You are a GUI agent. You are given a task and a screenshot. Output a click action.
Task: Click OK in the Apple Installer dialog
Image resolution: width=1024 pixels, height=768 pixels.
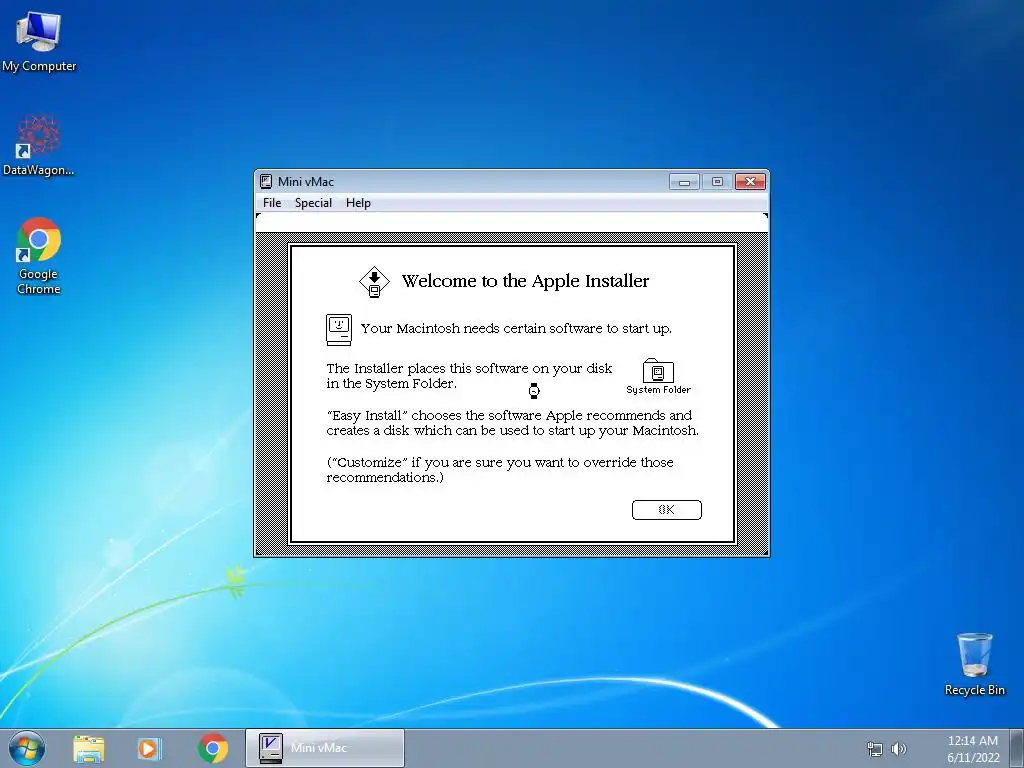pos(667,510)
